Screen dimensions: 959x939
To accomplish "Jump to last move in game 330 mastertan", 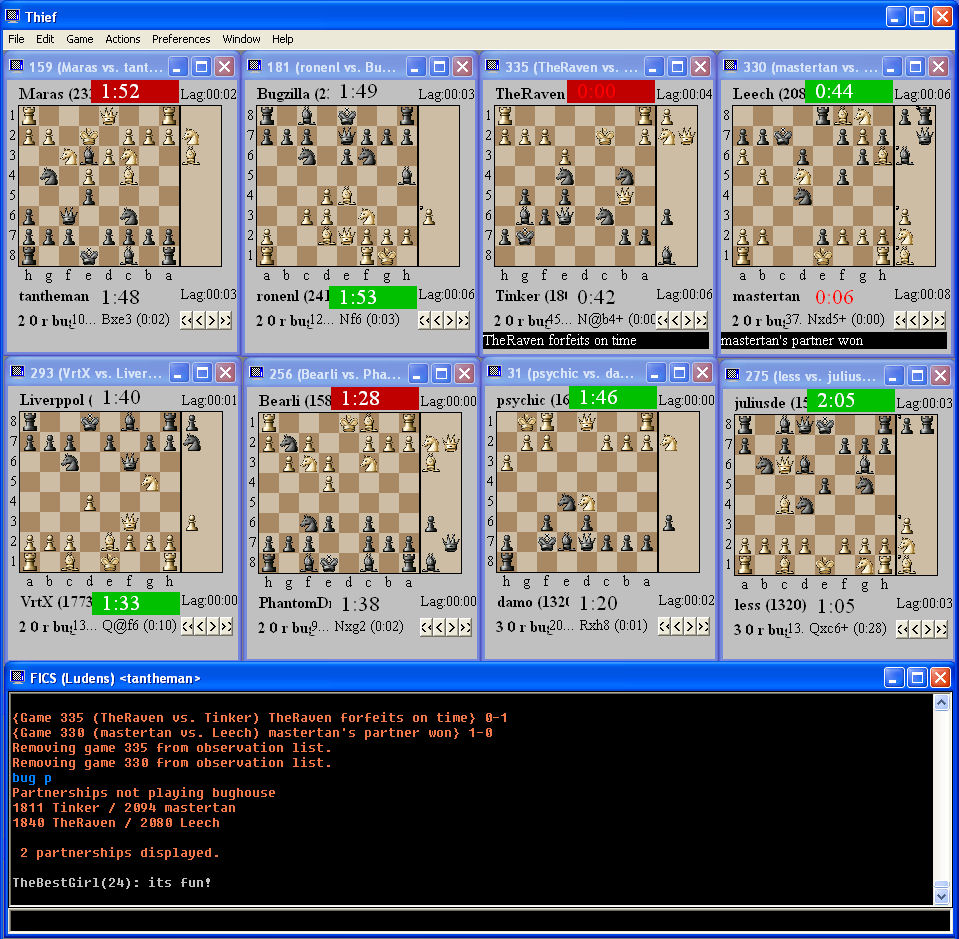I will [939, 320].
